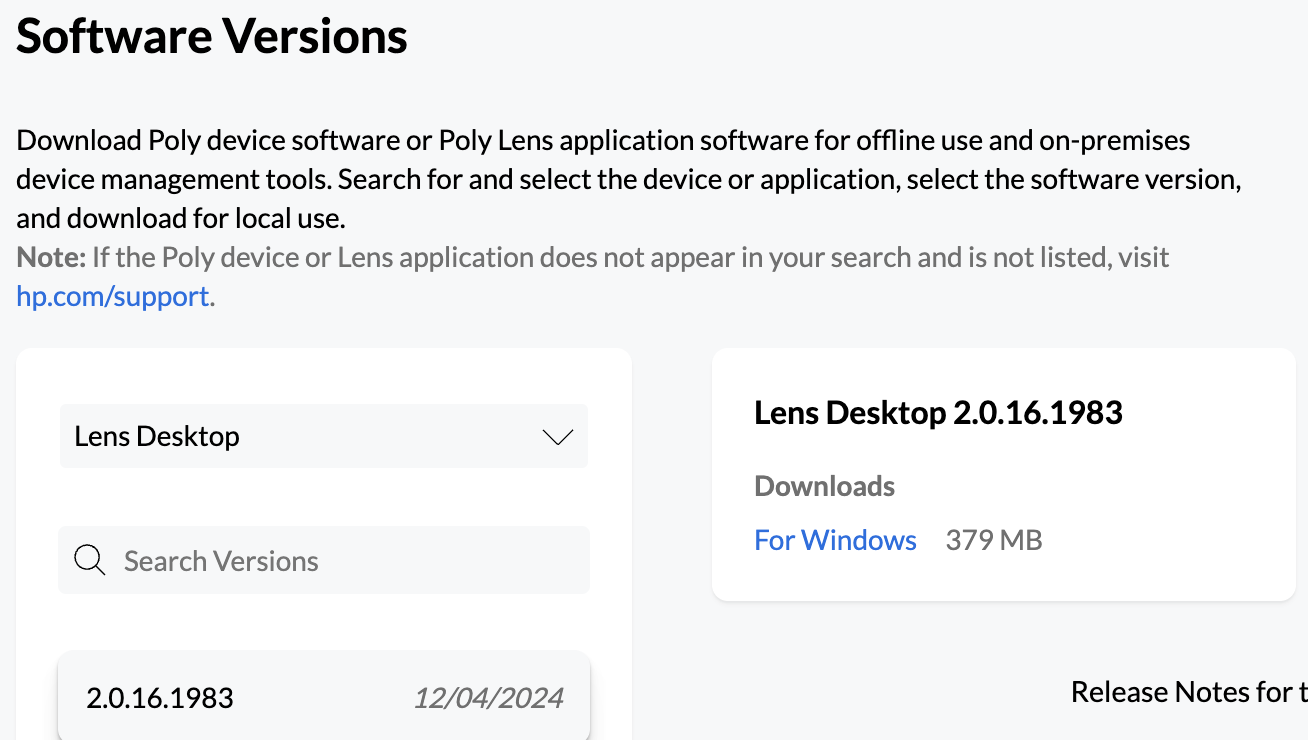Click the Downloads section label

pyautogui.click(x=824, y=486)
